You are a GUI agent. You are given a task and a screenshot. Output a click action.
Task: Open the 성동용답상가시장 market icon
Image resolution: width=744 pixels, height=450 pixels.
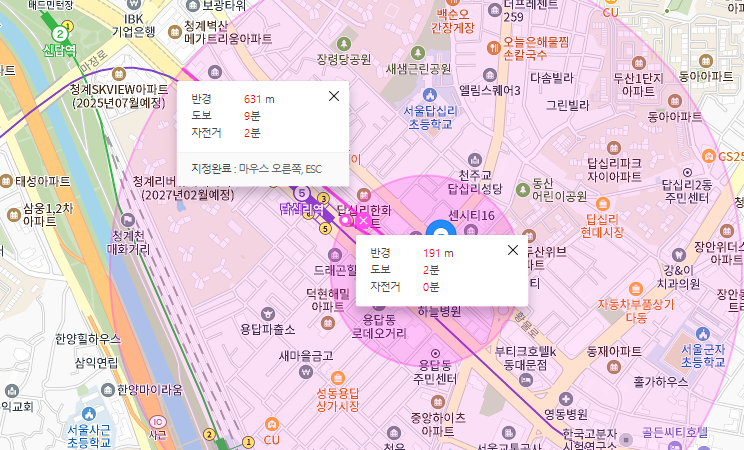337,378
